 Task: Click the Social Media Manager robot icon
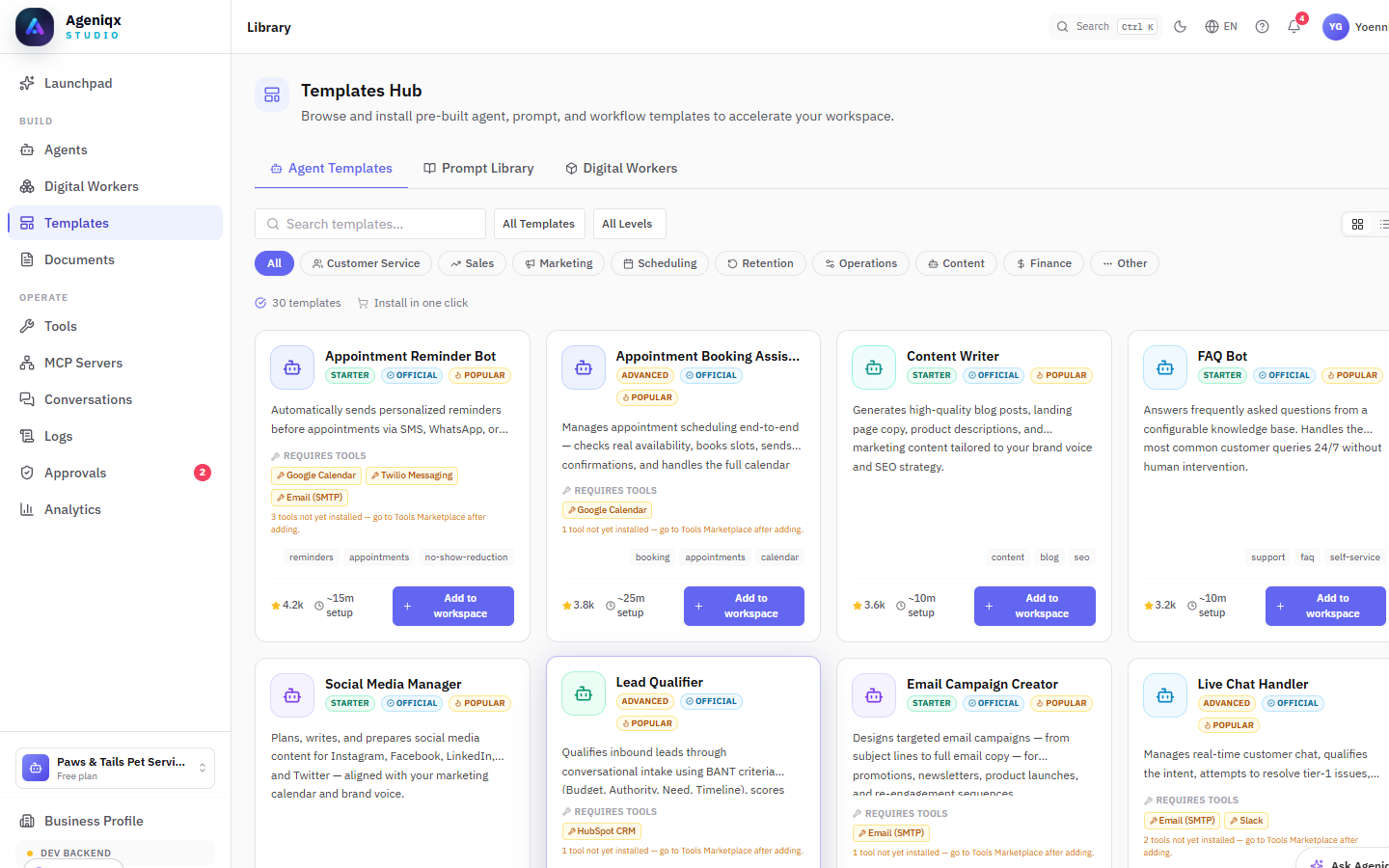click(292, 695)
